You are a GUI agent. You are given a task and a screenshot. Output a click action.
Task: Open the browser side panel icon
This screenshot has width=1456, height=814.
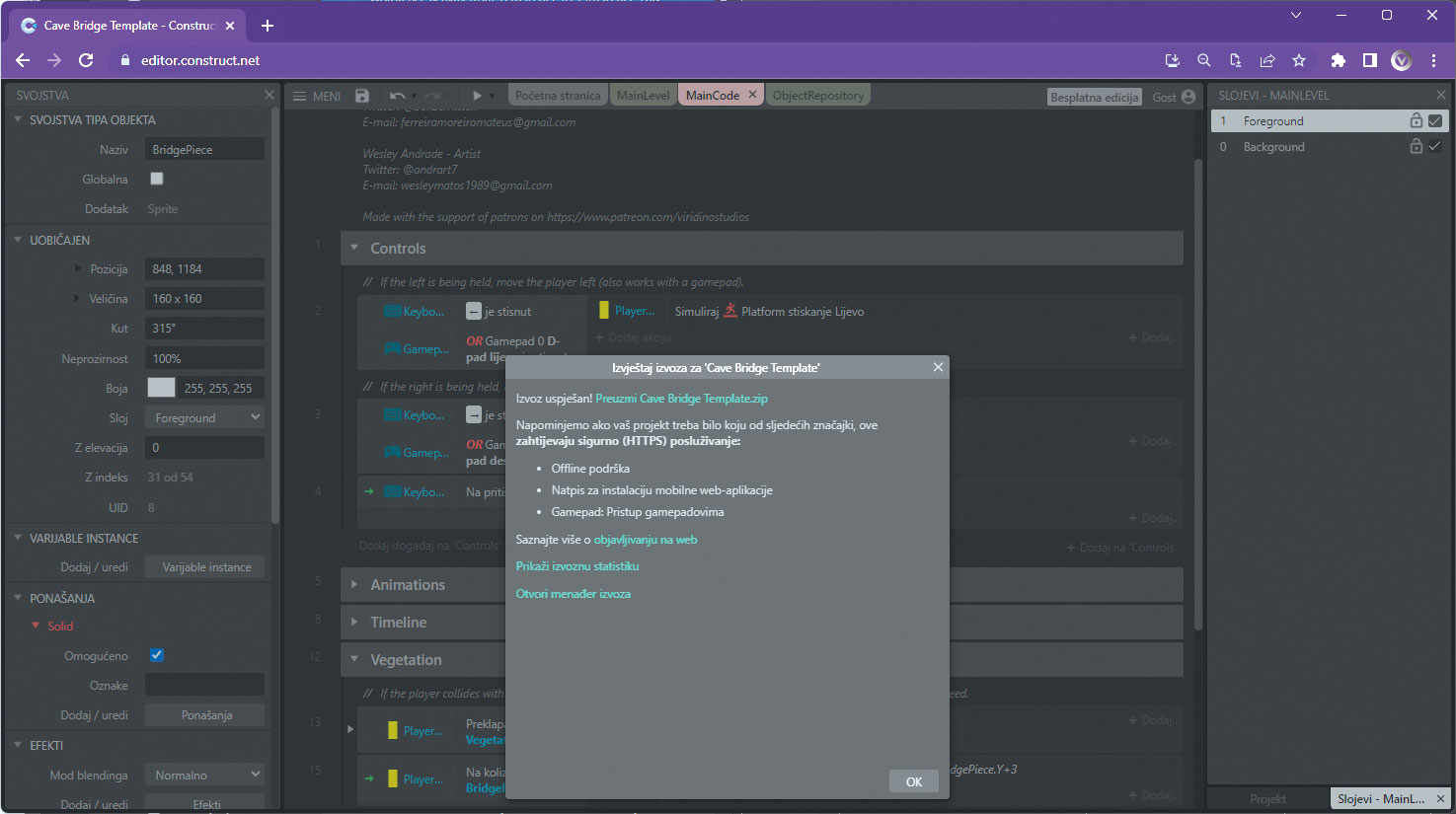click(x=1369, y=60)
